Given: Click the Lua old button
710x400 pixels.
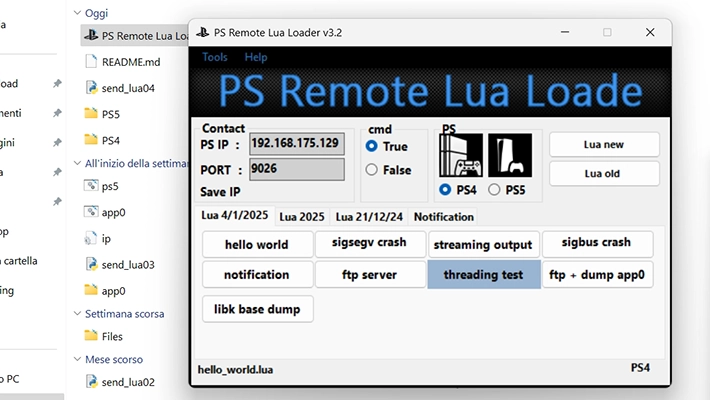Looking at the screenshot, I should pos(604,173).
